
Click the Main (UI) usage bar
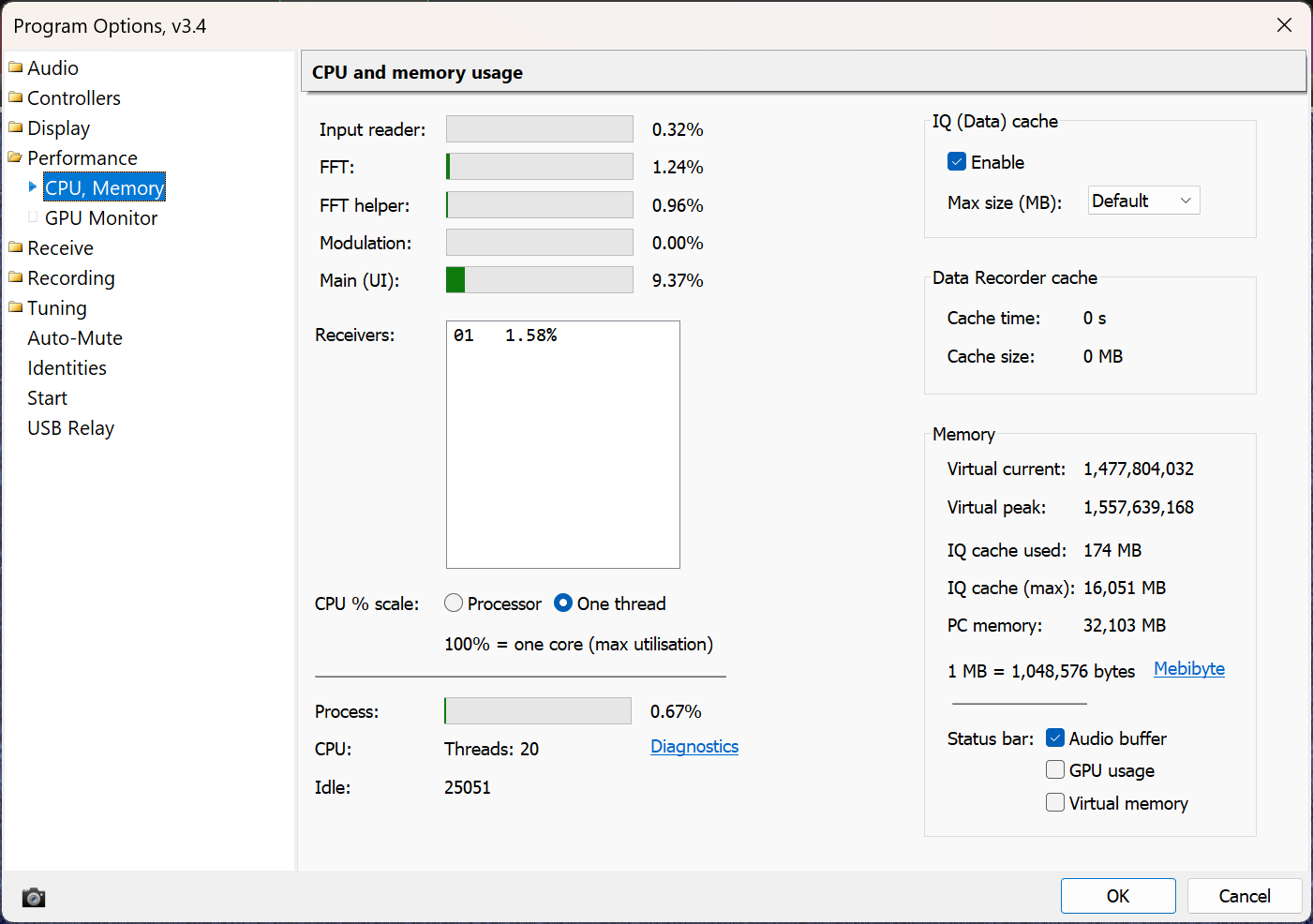pos(540,280)
